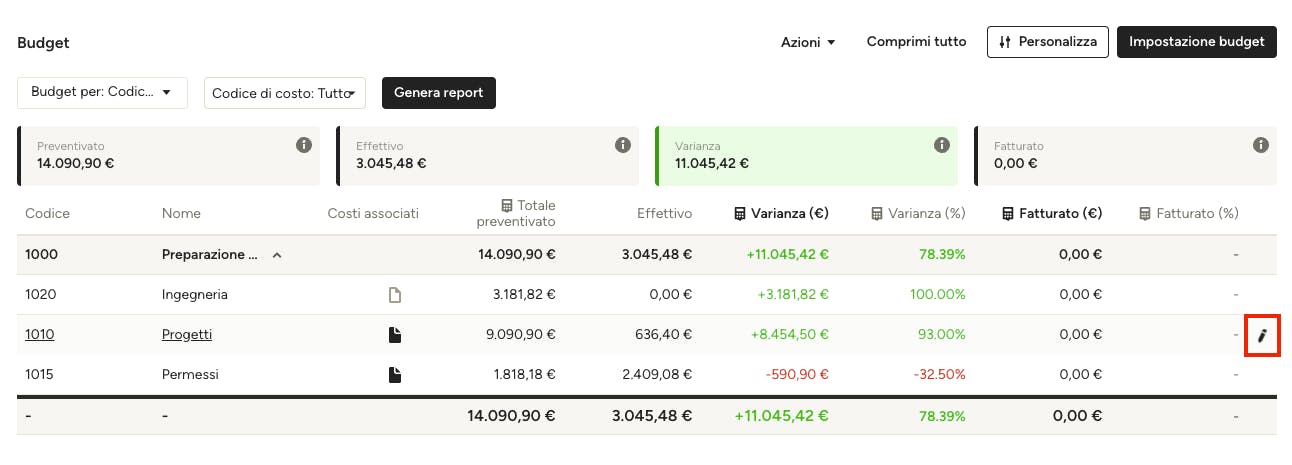Collapse the Preparazione group row chevron
The width and height of the screenshot is (1292, 465).
278,255
